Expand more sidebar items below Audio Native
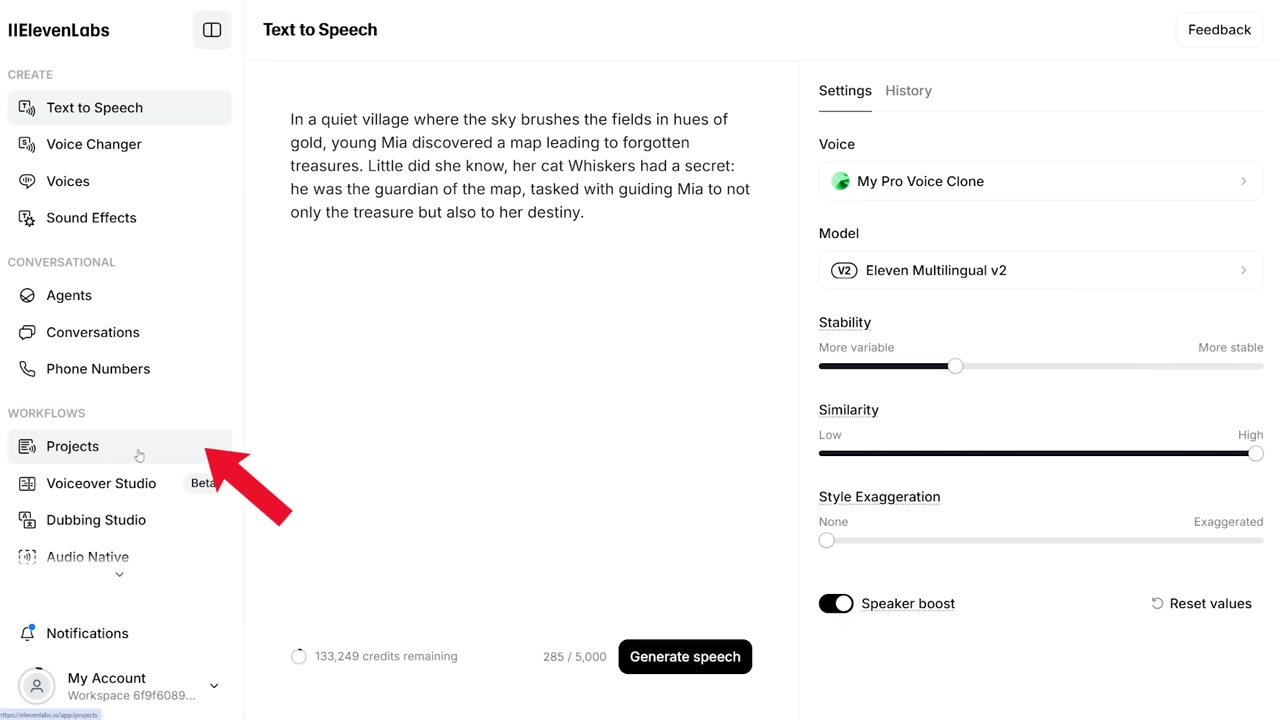1280x720 pixels. click(x=119, y=575)
